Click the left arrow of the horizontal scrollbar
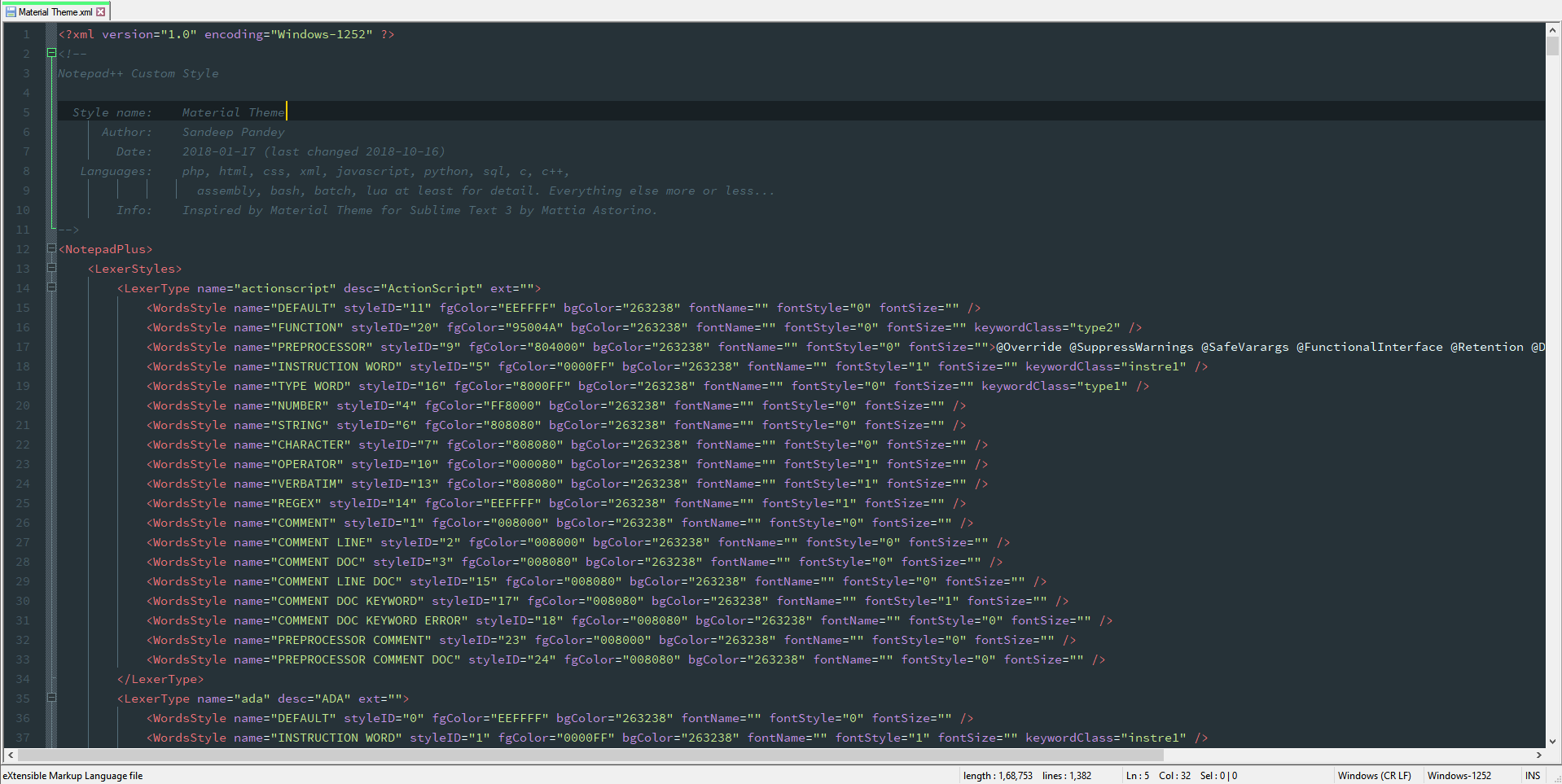 [9, 755]
